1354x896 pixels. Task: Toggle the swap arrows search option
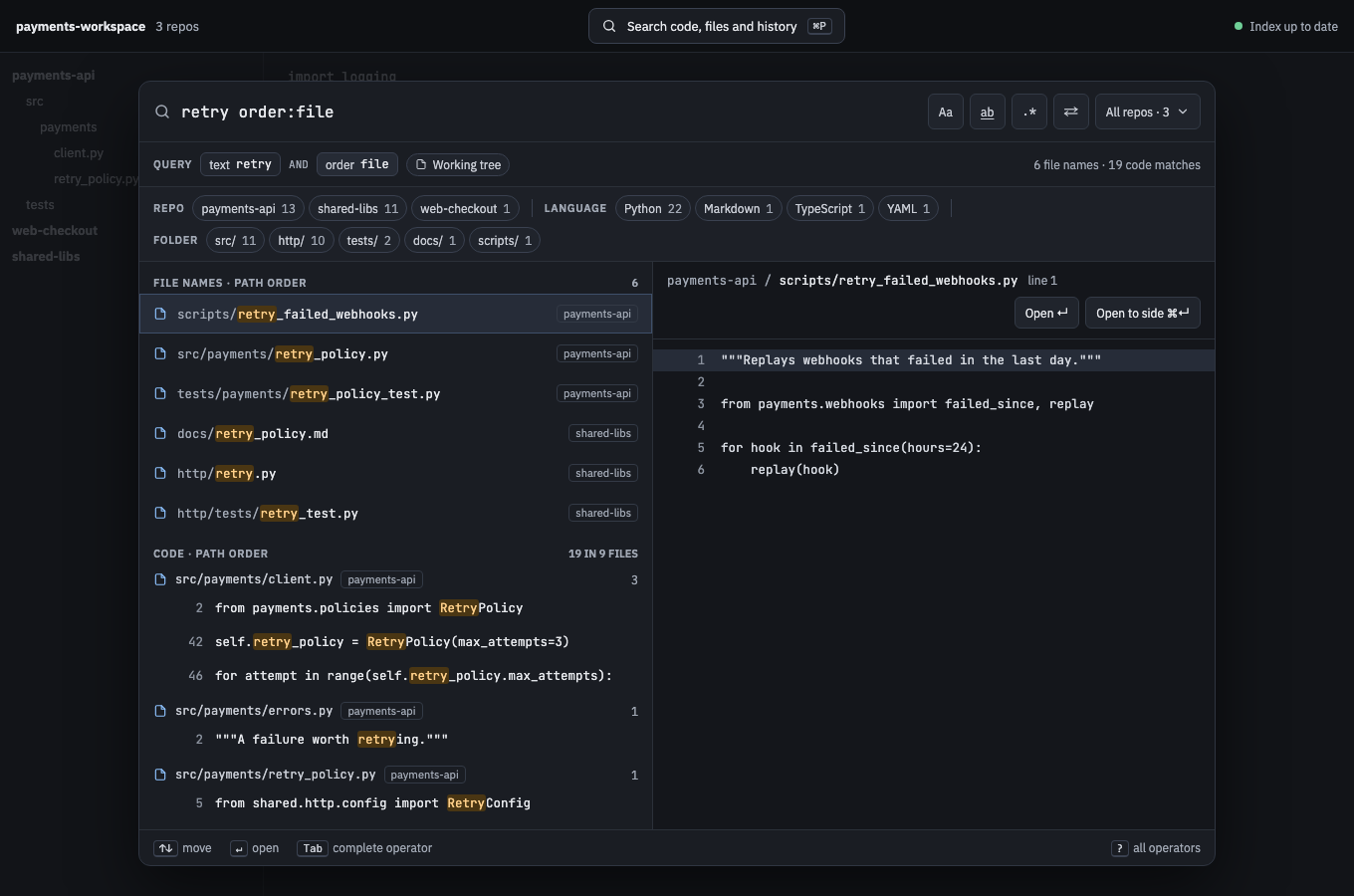point(1071,112)
